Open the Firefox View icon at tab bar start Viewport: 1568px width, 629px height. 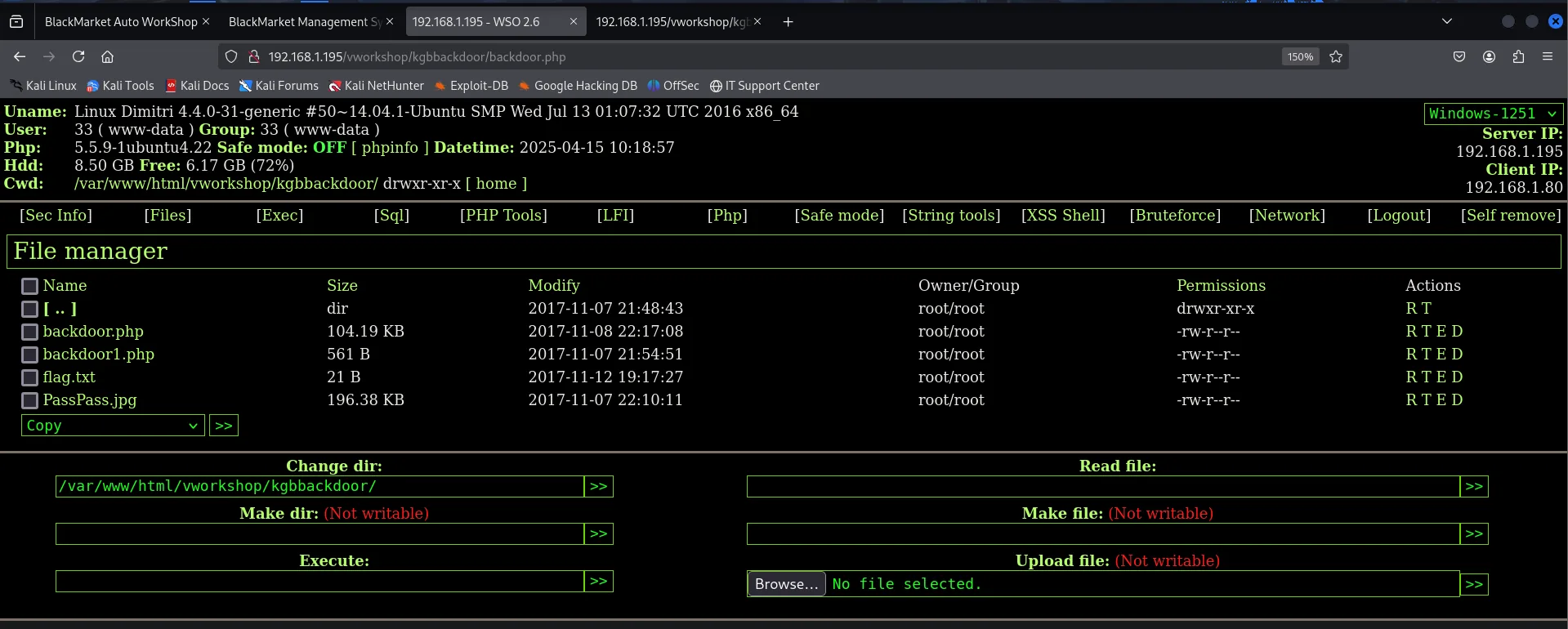16,22
